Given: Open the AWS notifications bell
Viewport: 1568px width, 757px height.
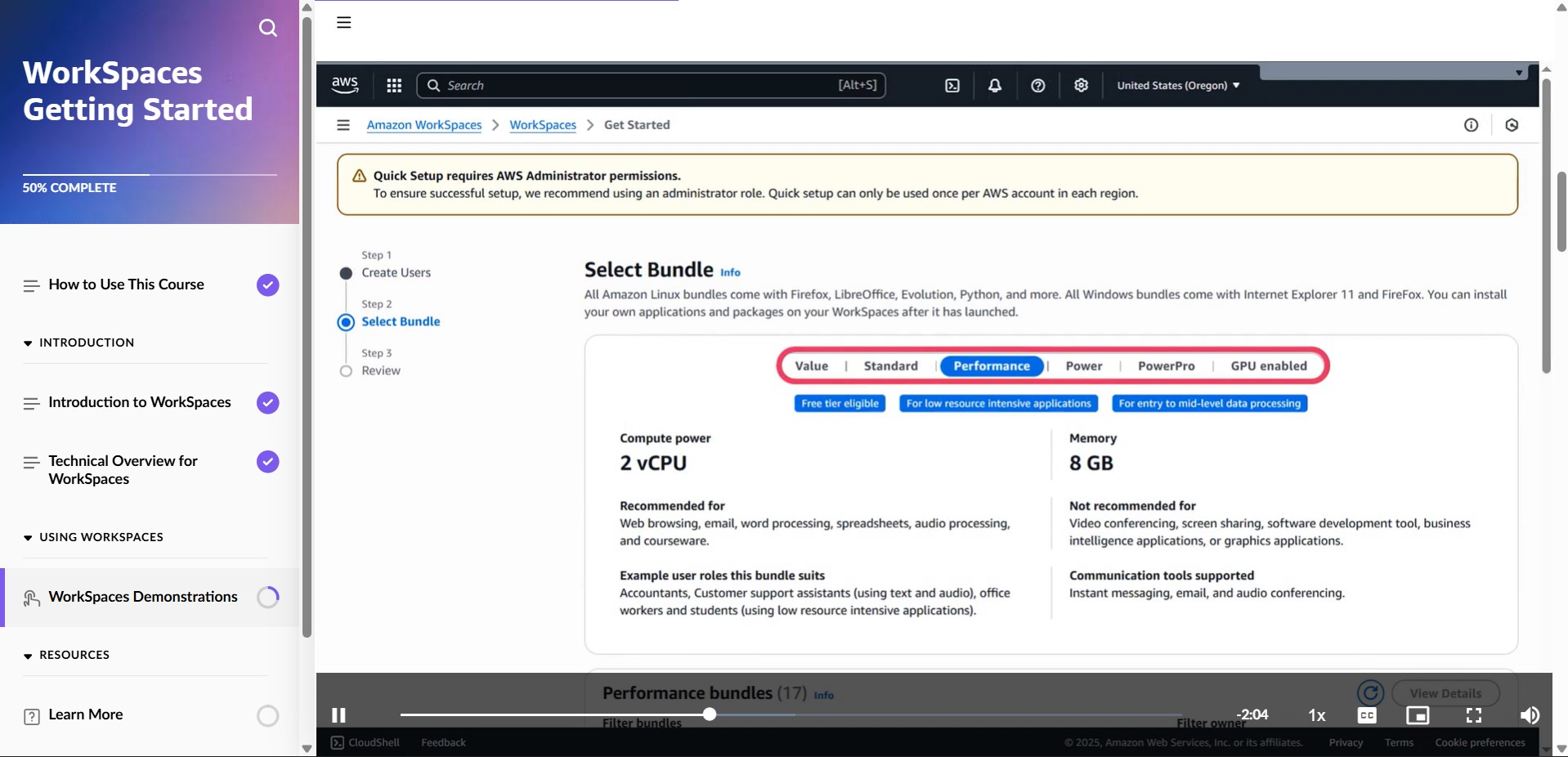Looking at the screenshot, I should tap(994, 85).
